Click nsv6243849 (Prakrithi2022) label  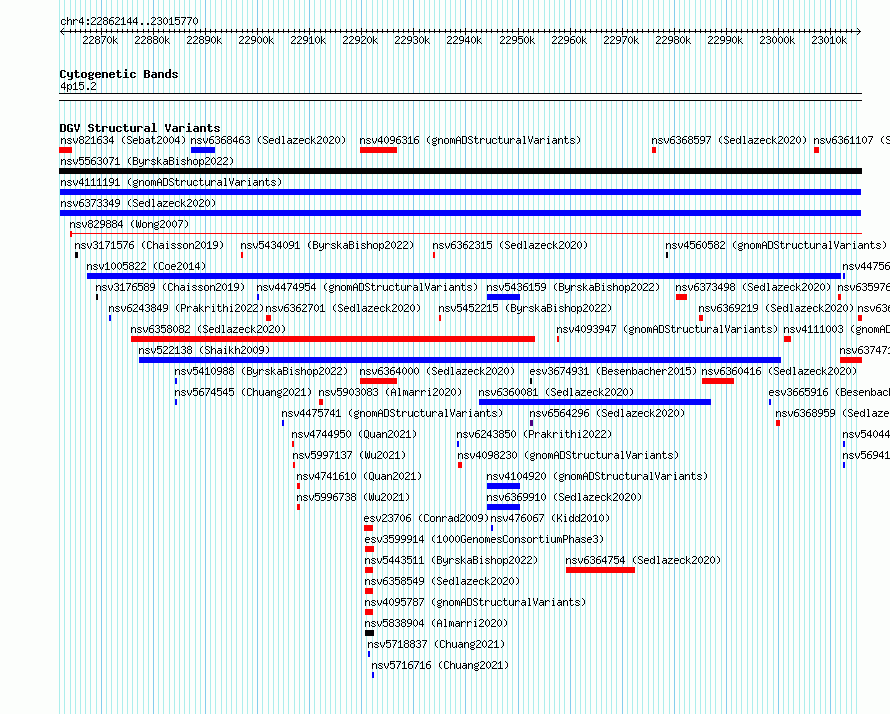coord(186,308)
